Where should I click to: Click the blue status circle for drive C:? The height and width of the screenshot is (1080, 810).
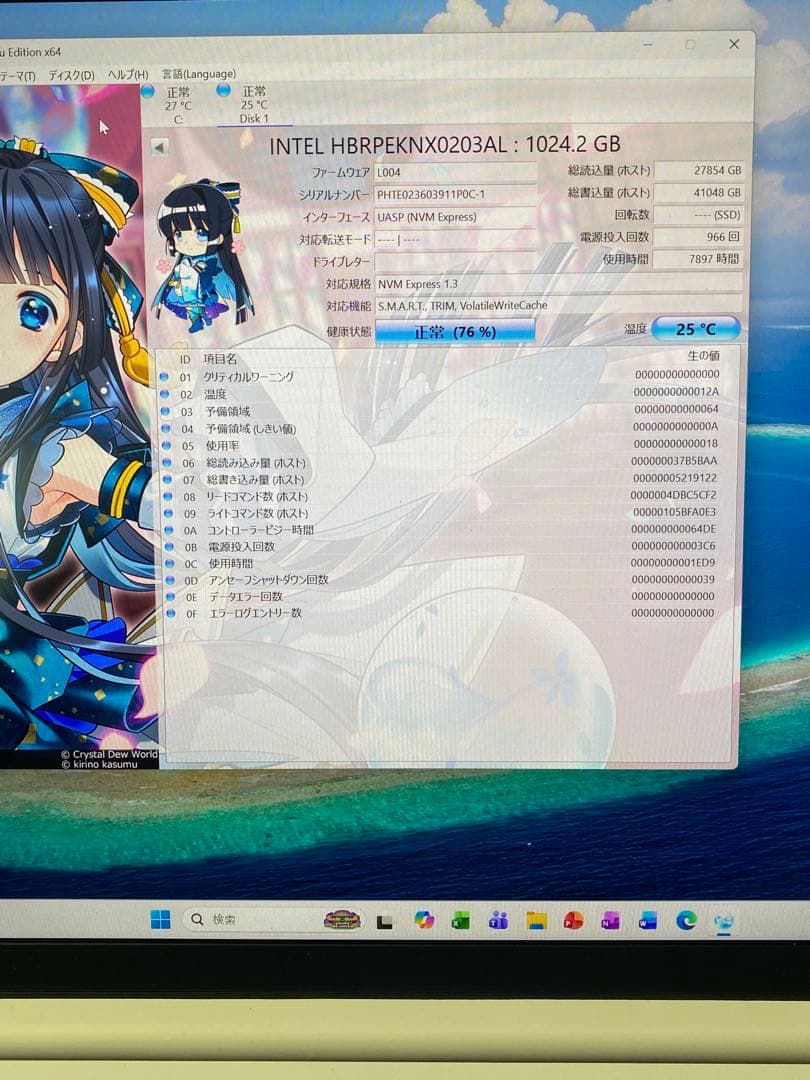click(147, 91)
